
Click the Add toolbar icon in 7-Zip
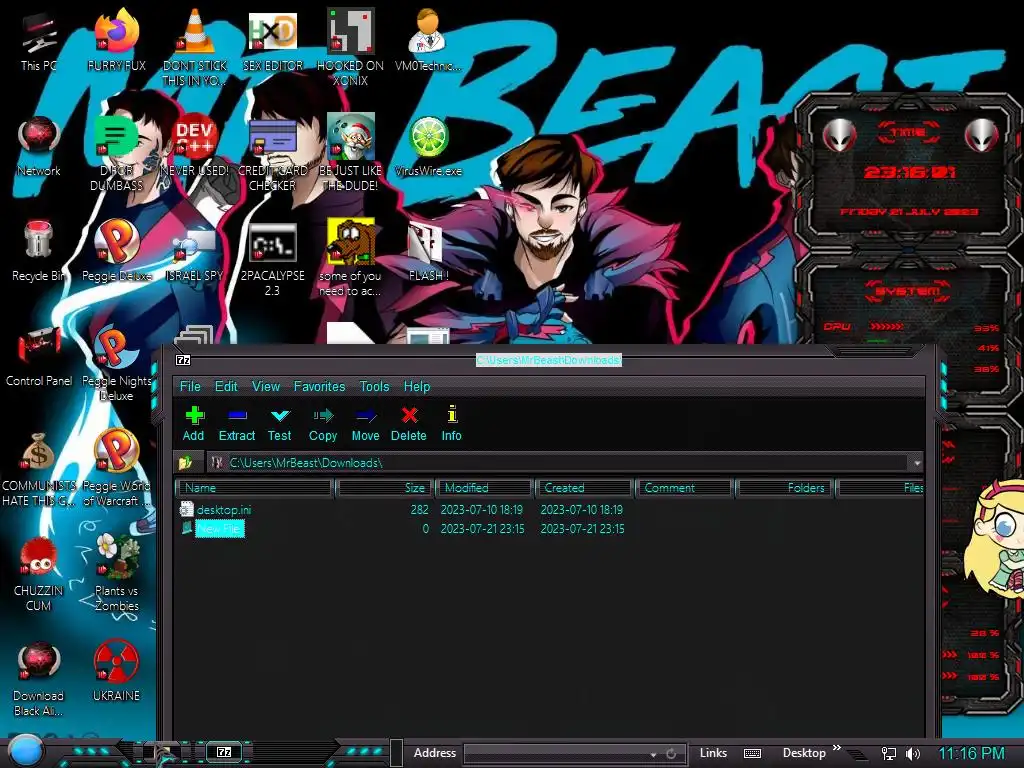point(194,416)
